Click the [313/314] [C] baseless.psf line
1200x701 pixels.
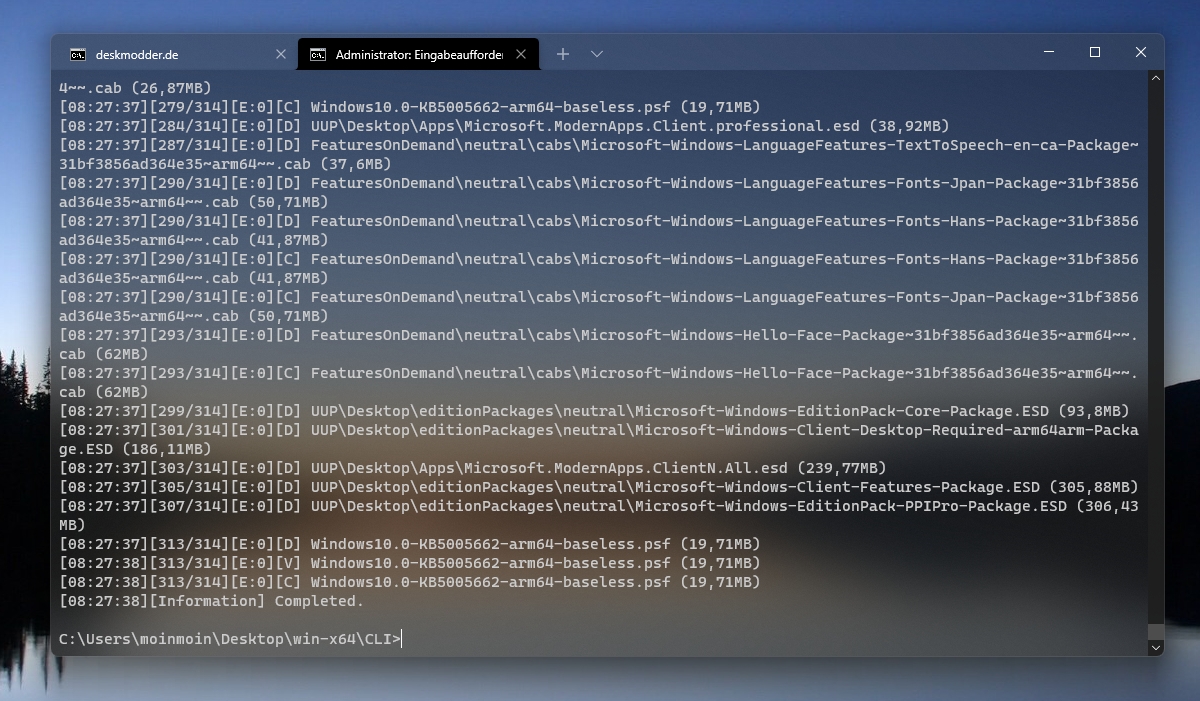pos(410,582)
